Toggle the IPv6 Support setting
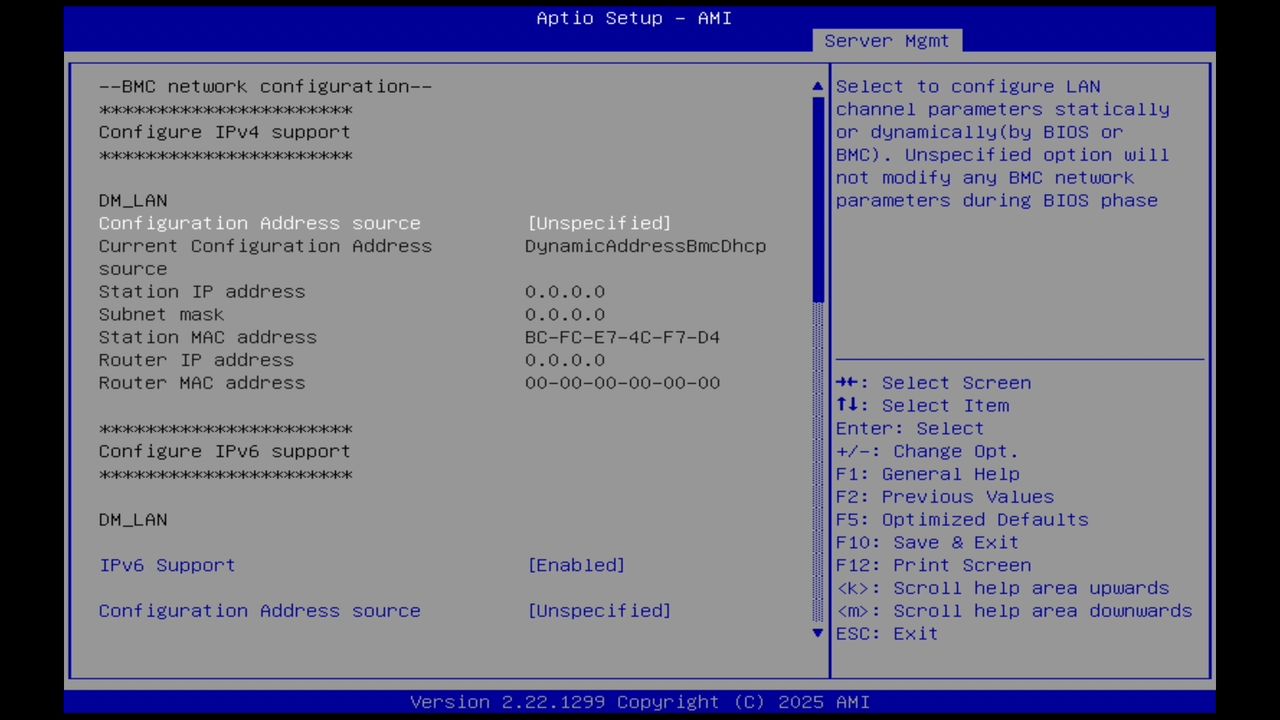 pos(167,565)
